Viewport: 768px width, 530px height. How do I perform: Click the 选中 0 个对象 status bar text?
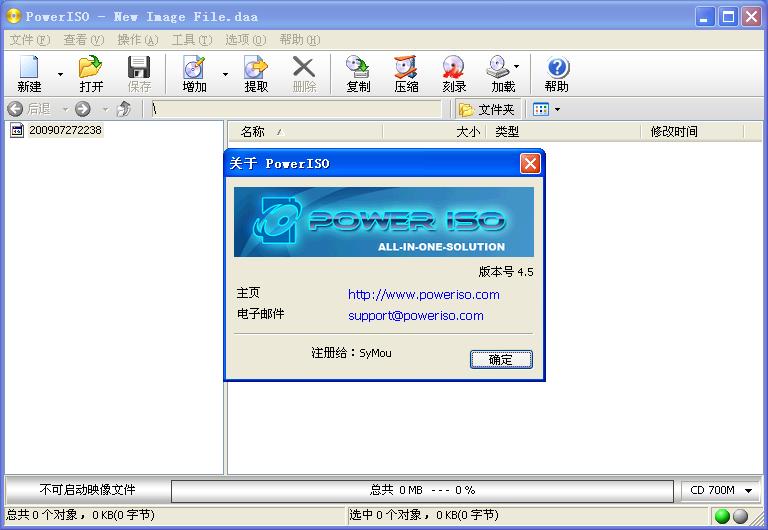[424, 515]
